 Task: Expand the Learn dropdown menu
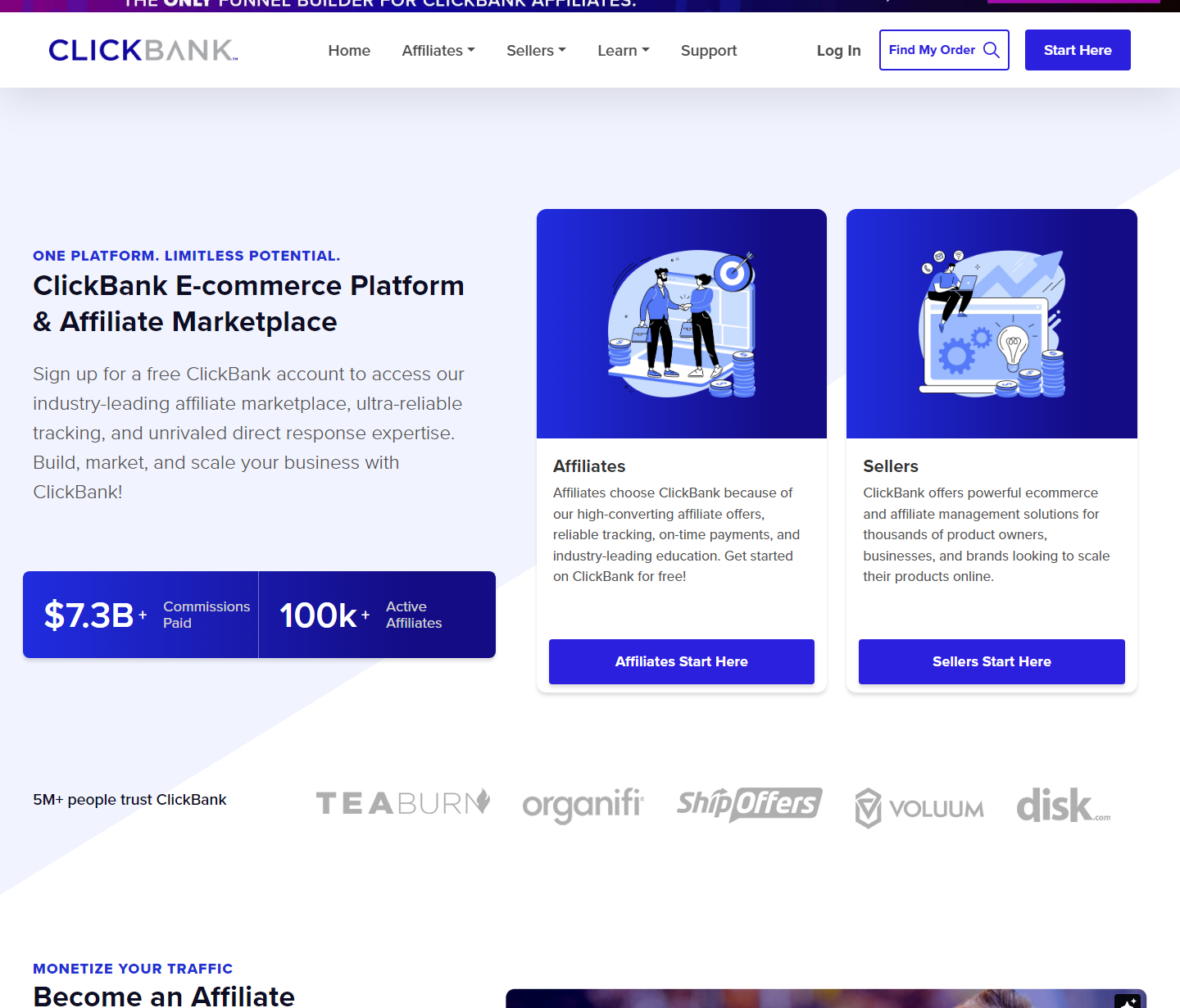pyautogui.click(x=624, y=51)
